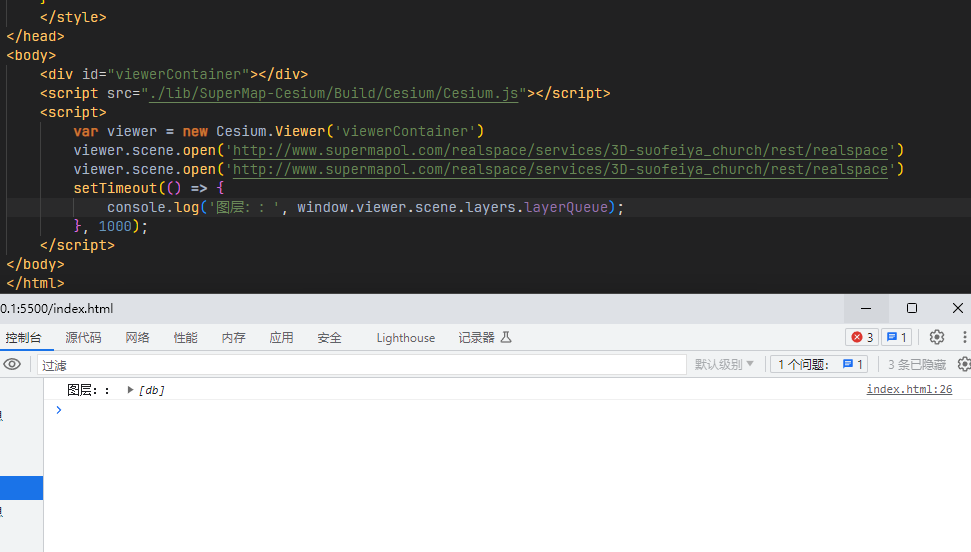Switch to the 安全 tab
The image size is (971, 552).
coord(329,338)
